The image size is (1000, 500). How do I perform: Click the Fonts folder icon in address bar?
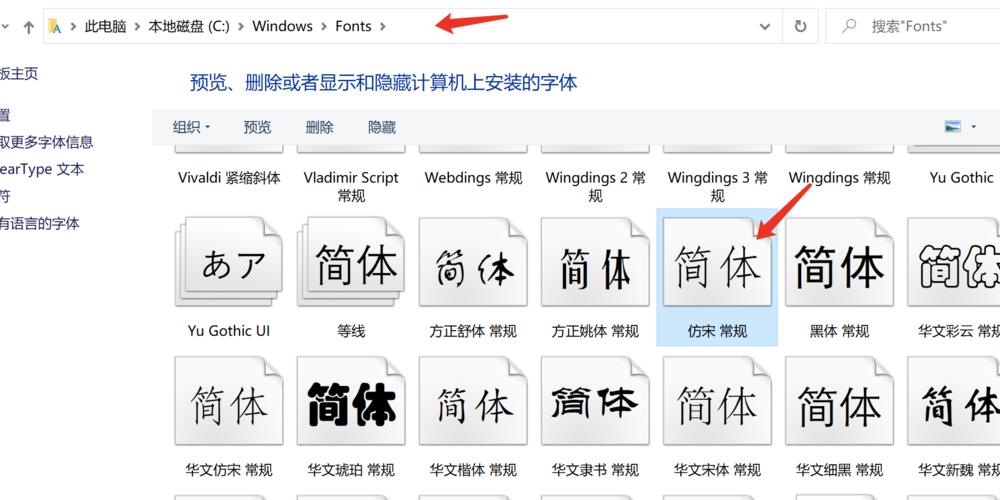[55, 26]
